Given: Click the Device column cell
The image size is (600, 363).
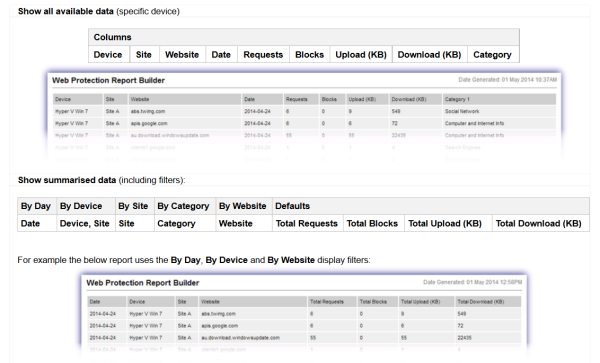Looking at the screenshot, I should (x=109, y=55).
